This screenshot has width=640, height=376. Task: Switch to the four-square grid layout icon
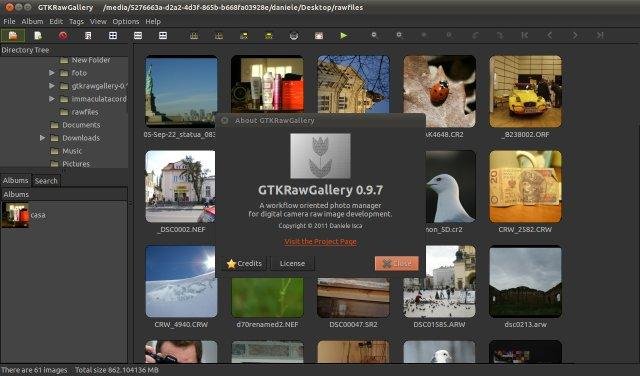pos(113,36)
